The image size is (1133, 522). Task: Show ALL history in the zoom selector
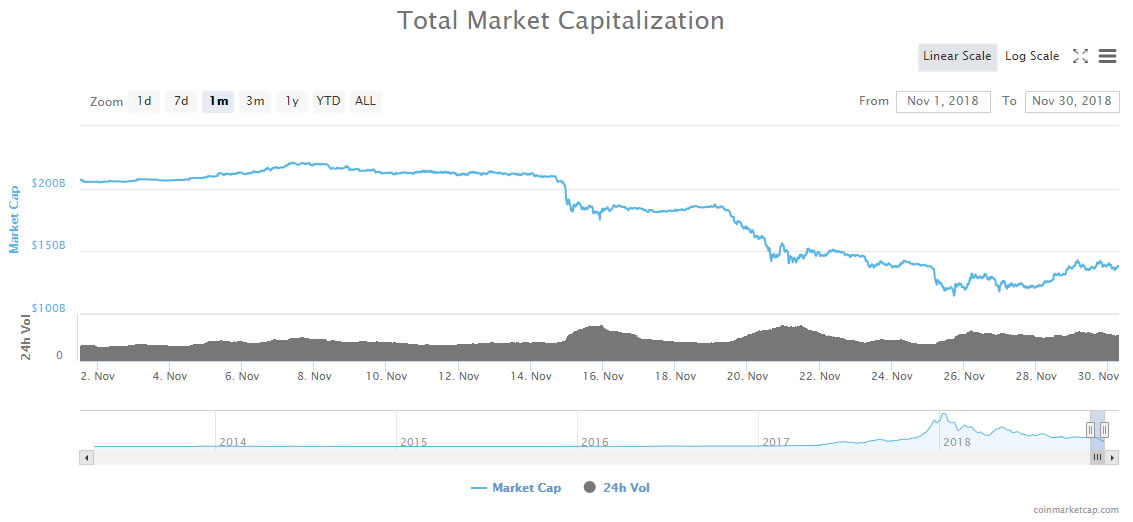pyautogui.click(x=366, y=101)
